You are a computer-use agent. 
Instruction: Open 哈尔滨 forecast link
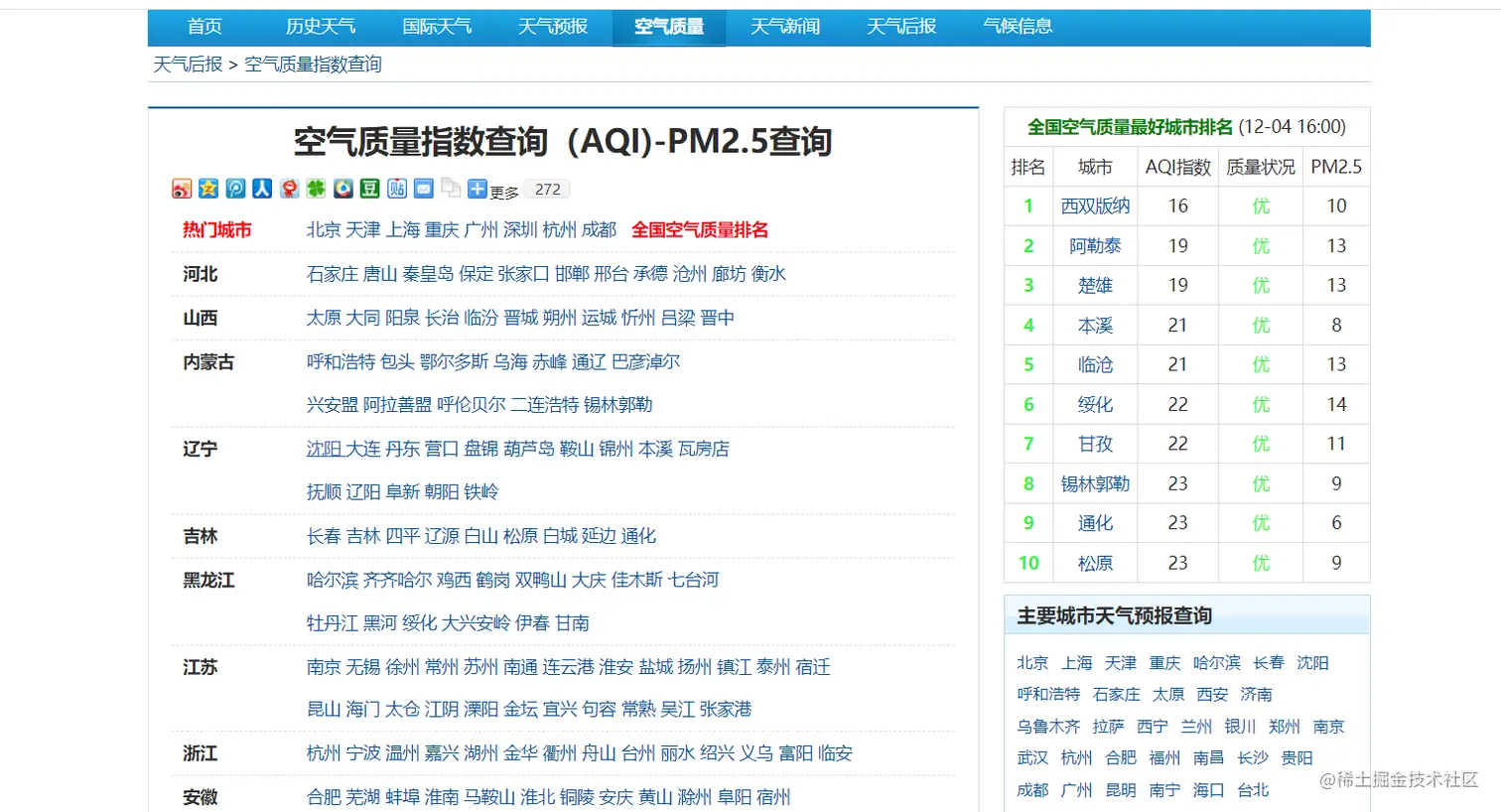tap(1217, 663)
